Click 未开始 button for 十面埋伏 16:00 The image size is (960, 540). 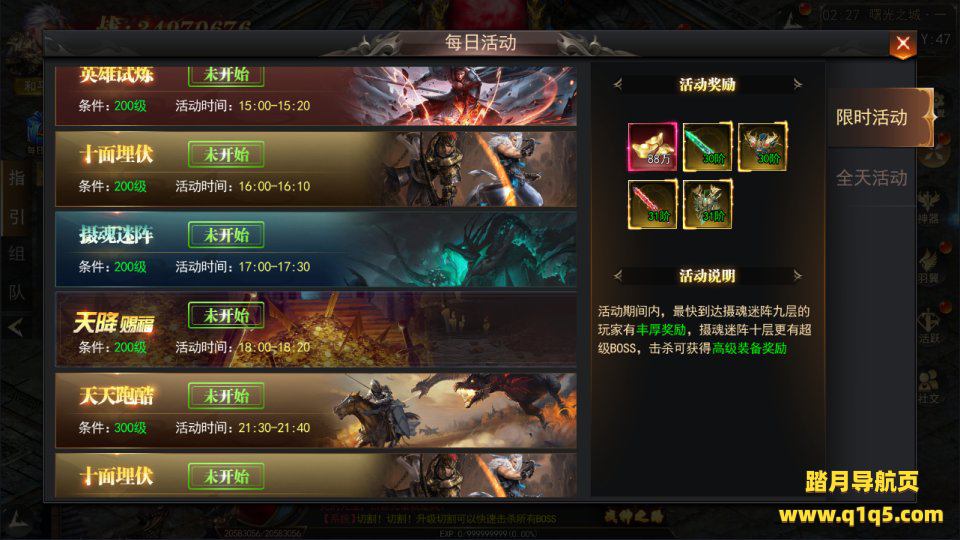point(227,154)
